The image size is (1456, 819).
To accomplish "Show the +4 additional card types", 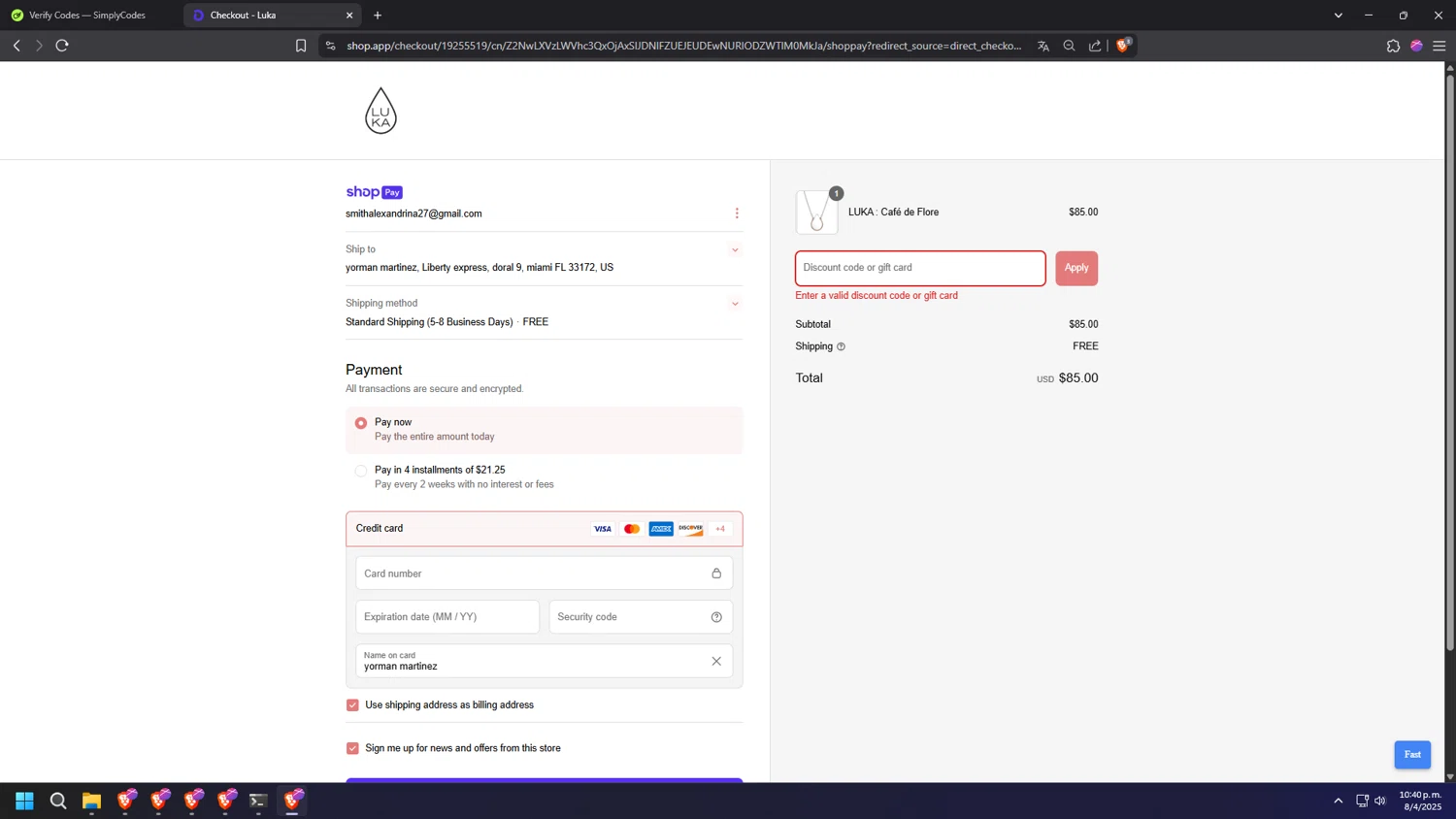I will tap(720, 529).
